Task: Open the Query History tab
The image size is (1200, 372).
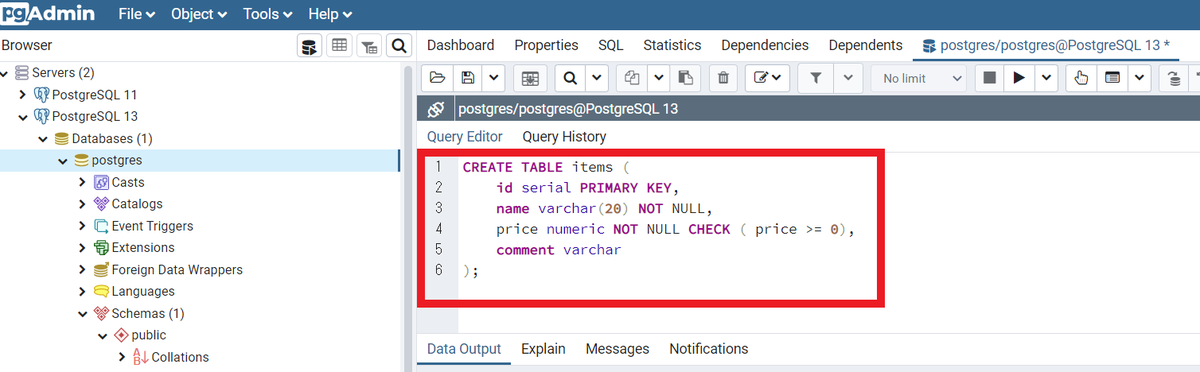Action: point(564,136)
